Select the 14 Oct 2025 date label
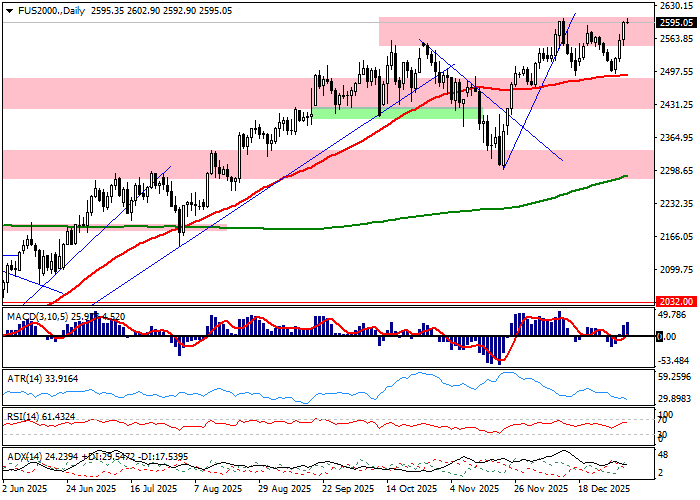This screenshot has height=500, width=700. pyautogui.click(x=413, y=490)
